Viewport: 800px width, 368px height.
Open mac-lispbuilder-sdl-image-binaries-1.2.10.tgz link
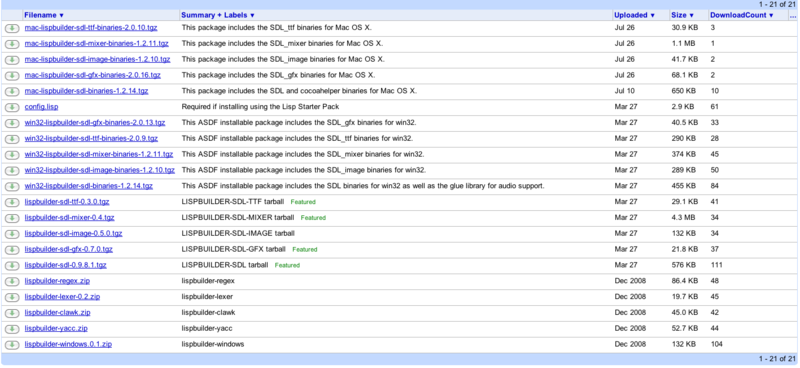(97, 59)
